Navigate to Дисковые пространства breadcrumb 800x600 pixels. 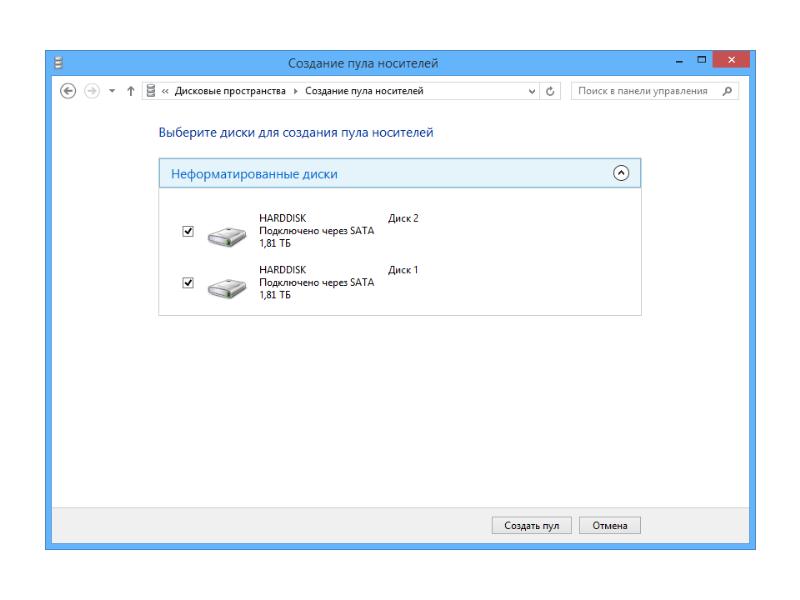(x=229, y=91)
